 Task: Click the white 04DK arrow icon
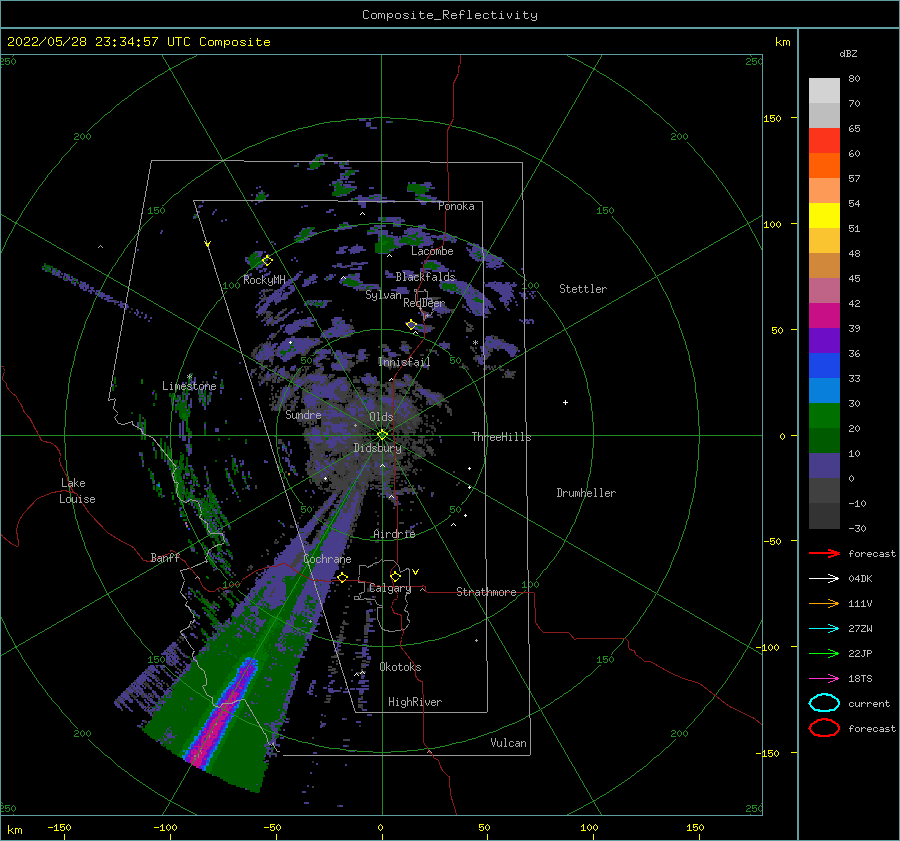824,579
